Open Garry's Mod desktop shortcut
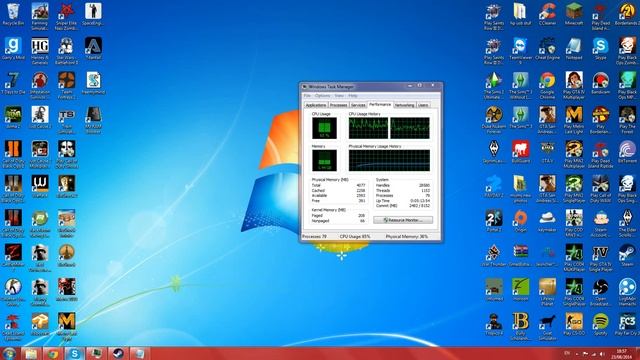The width and height of the screenshot is (640, 360). coord(13,49)
